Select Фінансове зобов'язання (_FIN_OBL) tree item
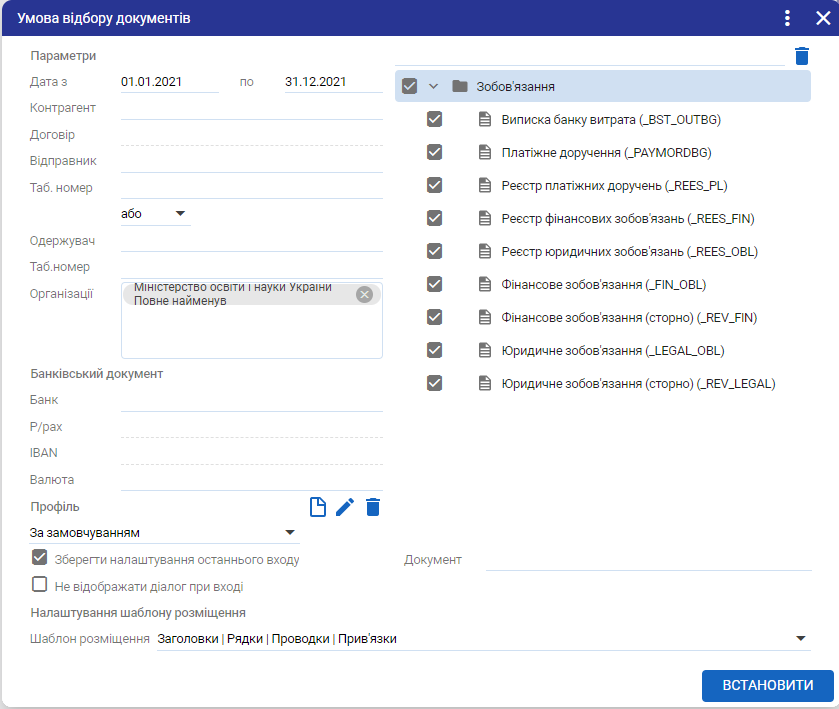 tap(604, 284)
